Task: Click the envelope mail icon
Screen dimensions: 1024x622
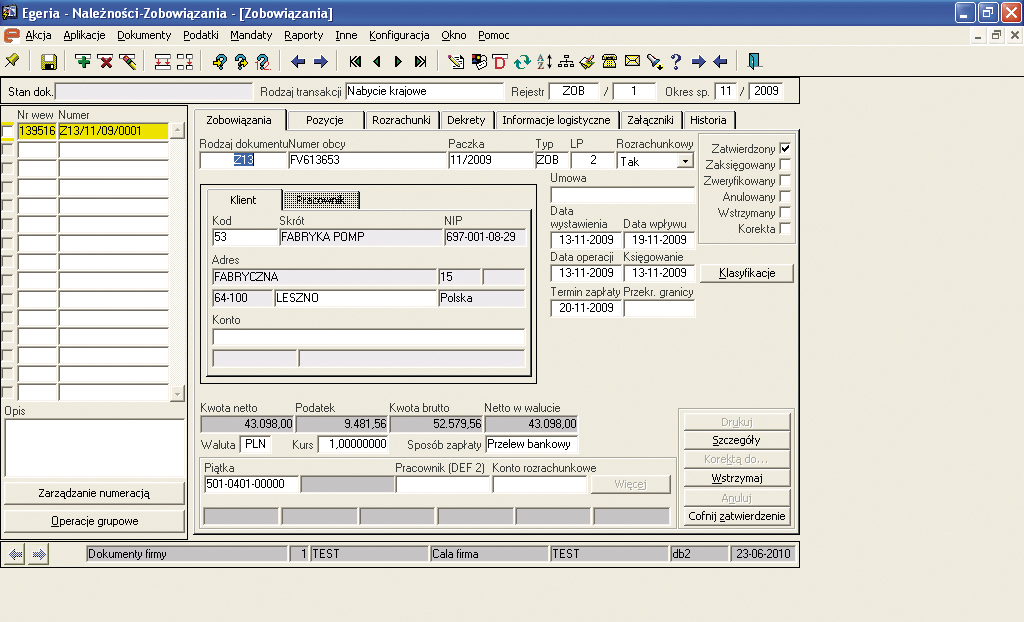Action: [632, 61]
